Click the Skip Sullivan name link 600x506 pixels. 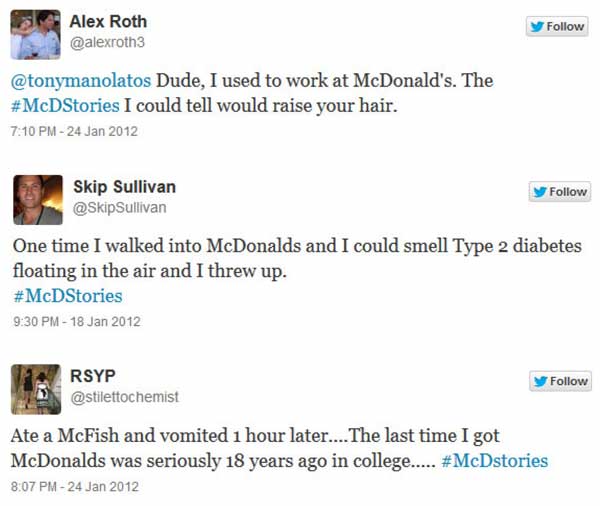[125, 187]
